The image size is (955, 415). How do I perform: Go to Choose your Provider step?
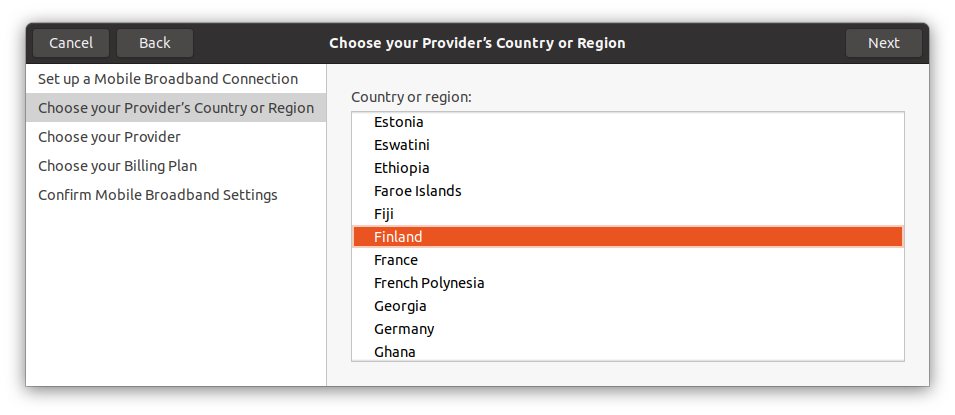[x=109, y=137]
